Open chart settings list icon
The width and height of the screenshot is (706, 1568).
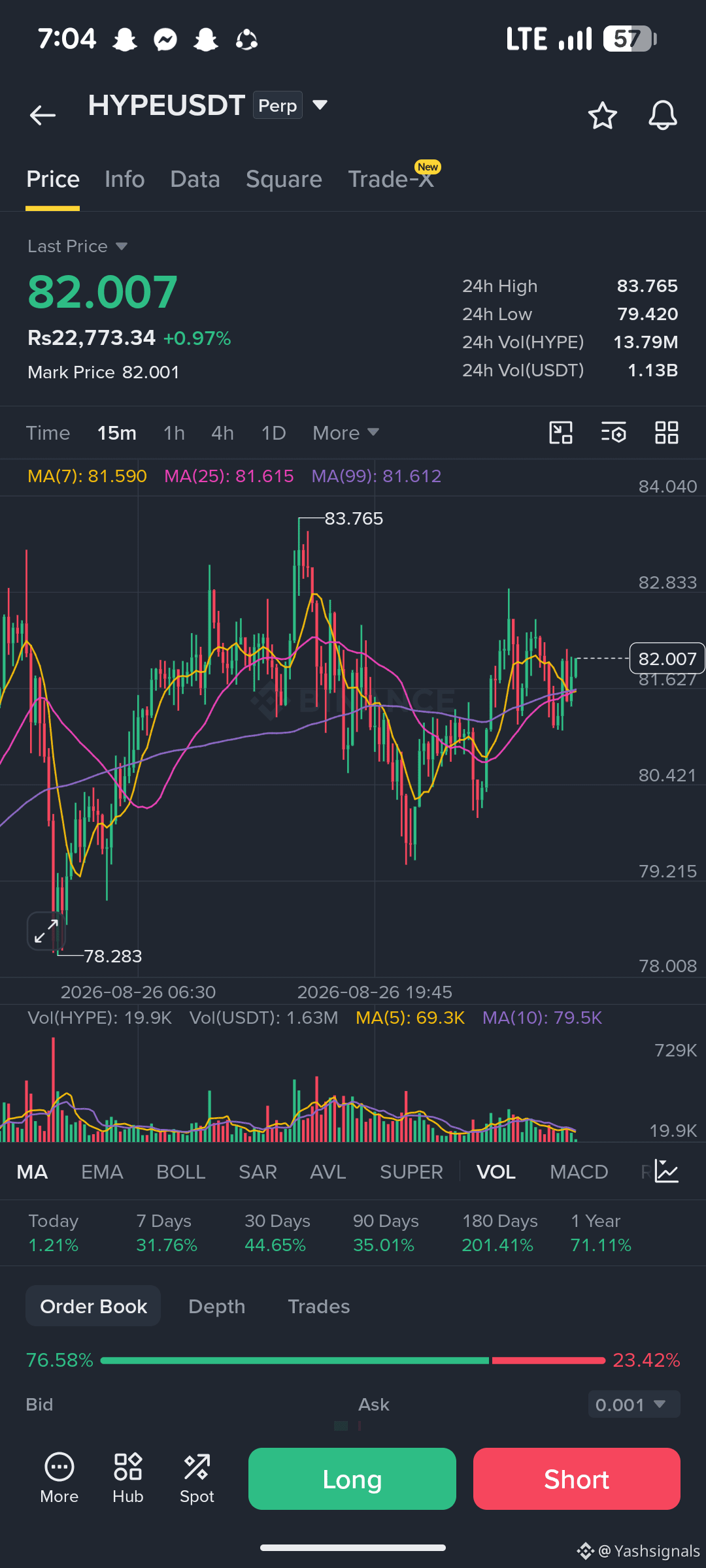coord(614,433)
